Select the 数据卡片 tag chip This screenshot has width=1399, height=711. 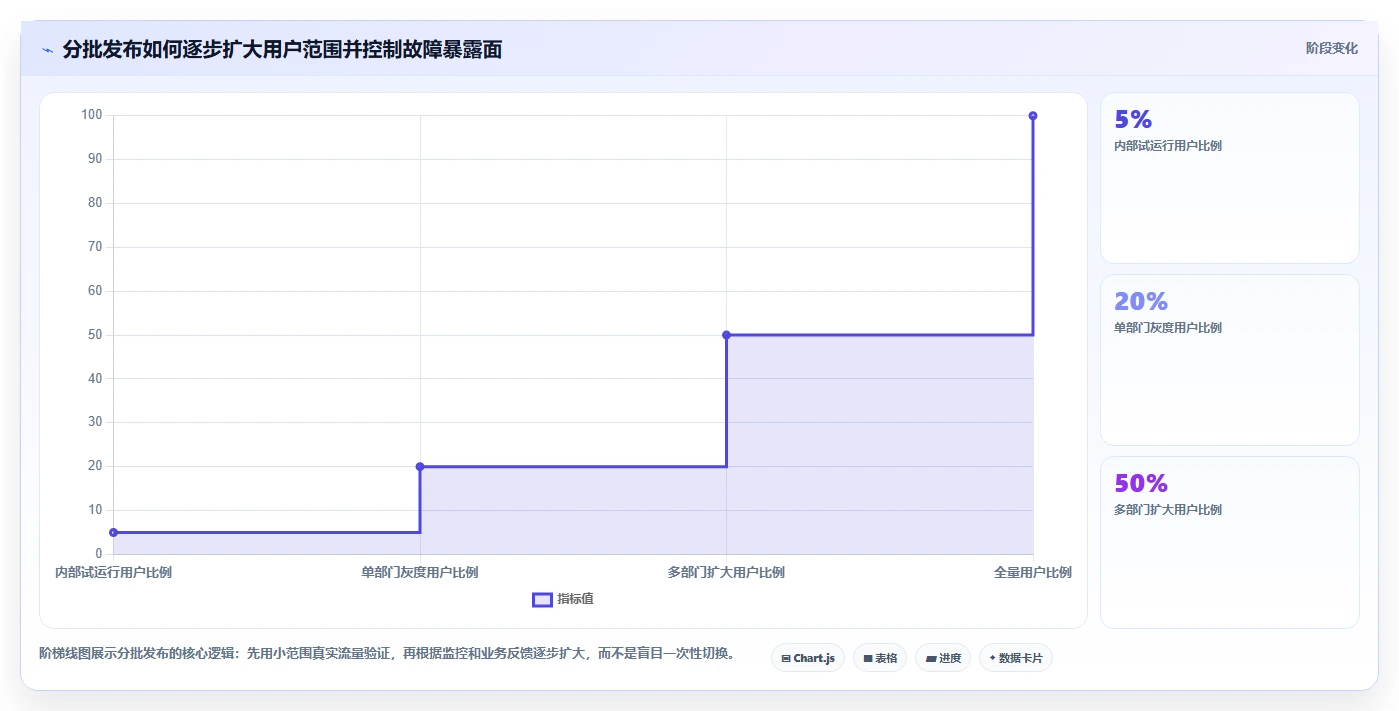pos(1016,658)
